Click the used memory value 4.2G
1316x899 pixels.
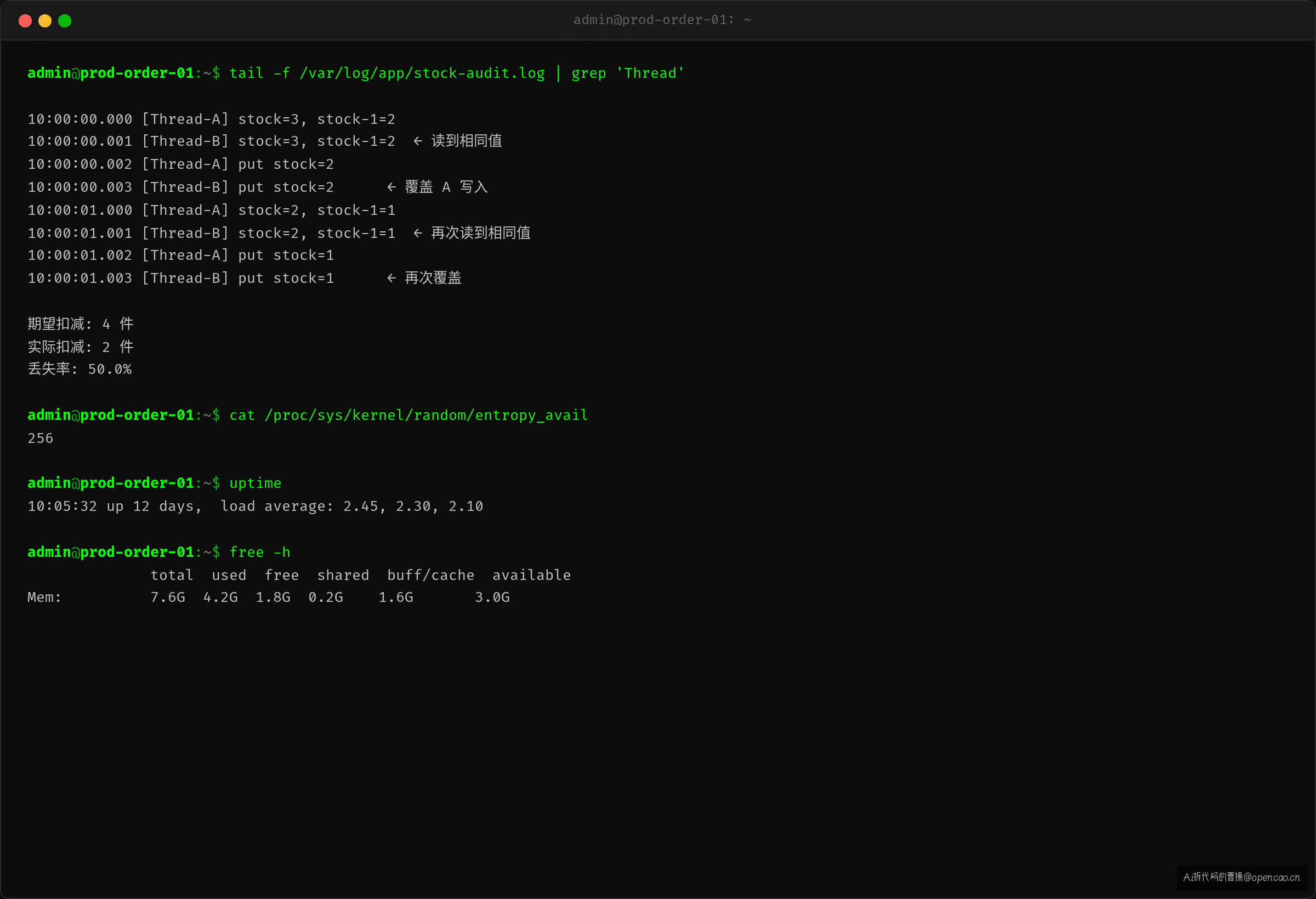tap(220, 598)
